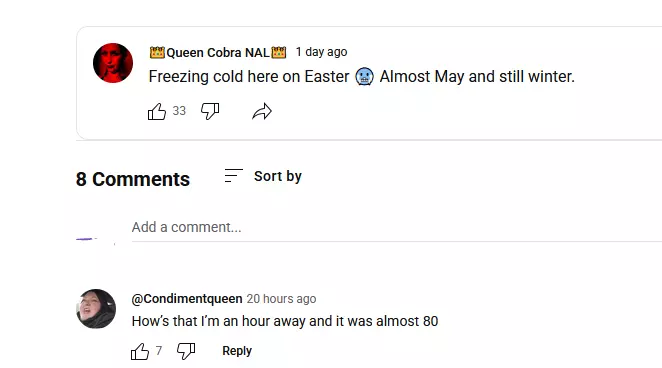The width and height of the screenshot is (662, 368).
Task: Dislike the comment by @Condimentqueen
Action: 186,351
